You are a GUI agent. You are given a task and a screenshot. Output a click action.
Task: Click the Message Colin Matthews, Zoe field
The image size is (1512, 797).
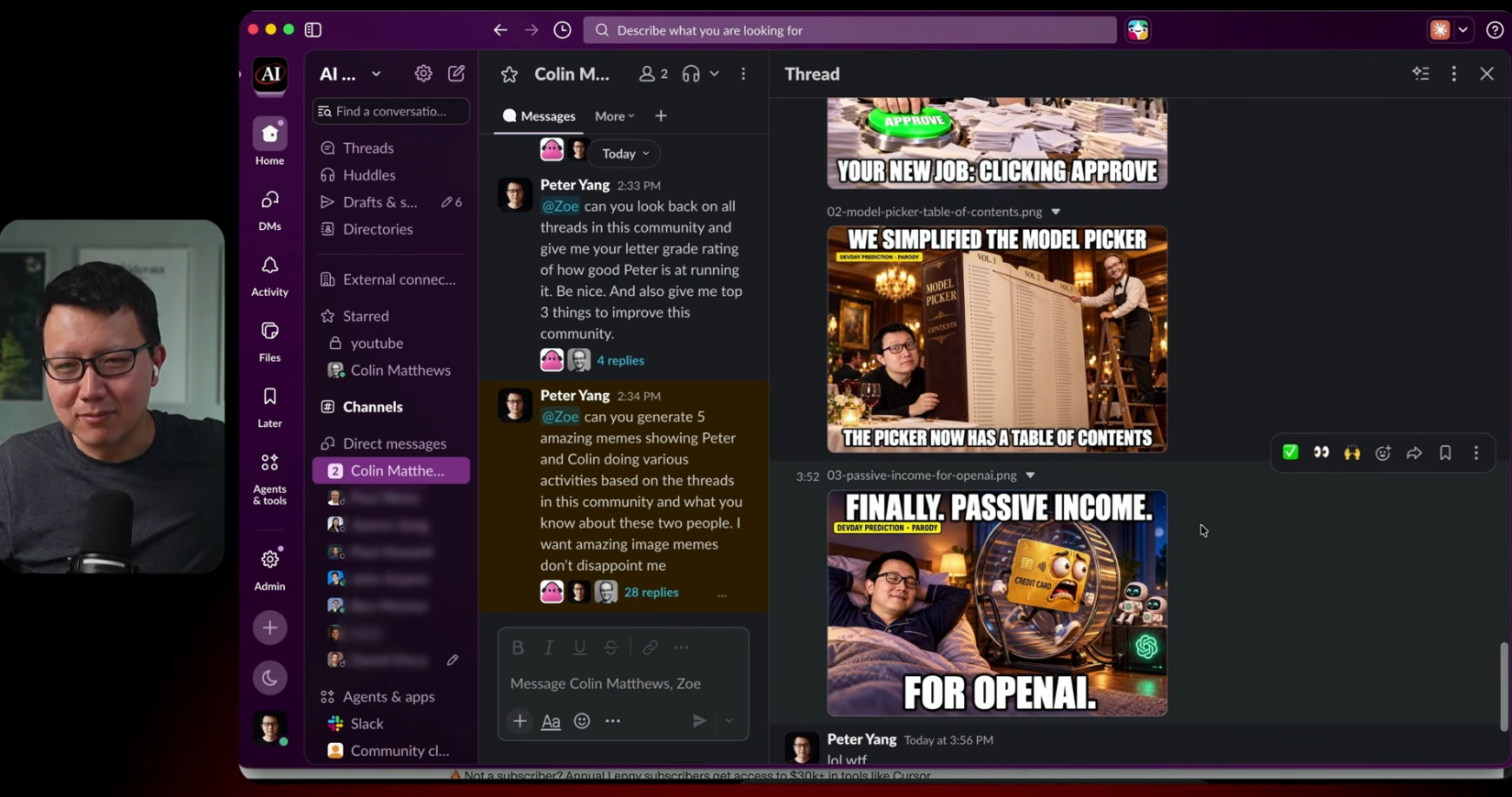click(x=623, y=683)
